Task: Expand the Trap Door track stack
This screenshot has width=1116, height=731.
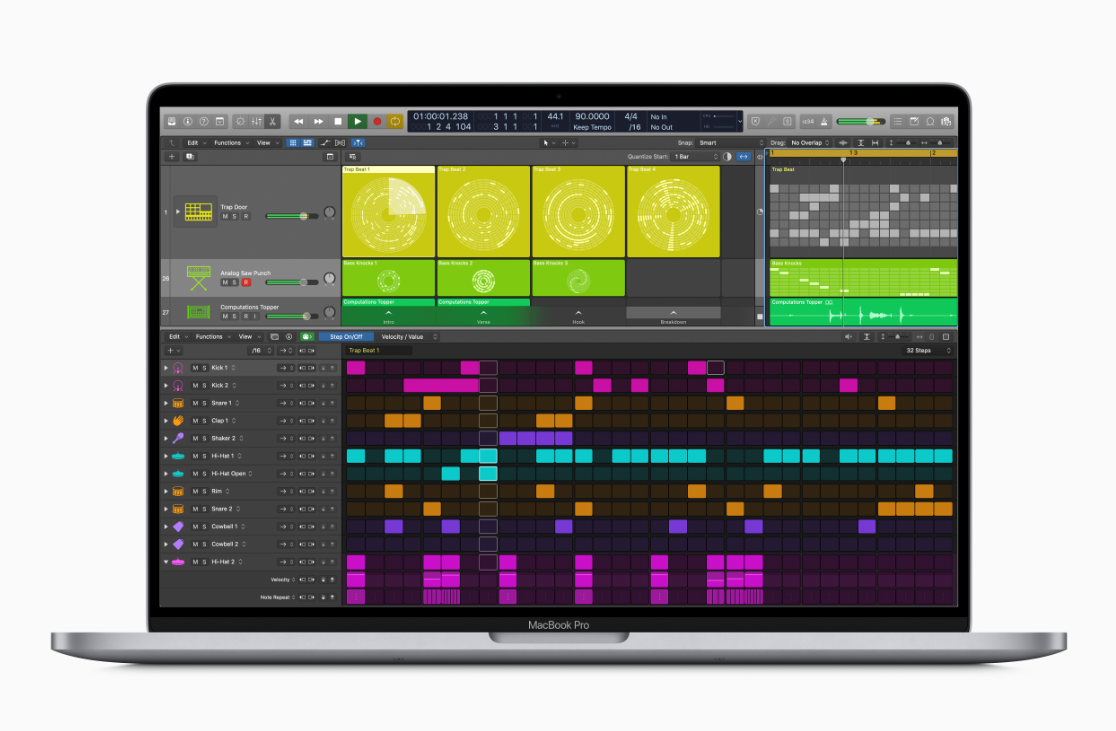Action: (178, 211)
